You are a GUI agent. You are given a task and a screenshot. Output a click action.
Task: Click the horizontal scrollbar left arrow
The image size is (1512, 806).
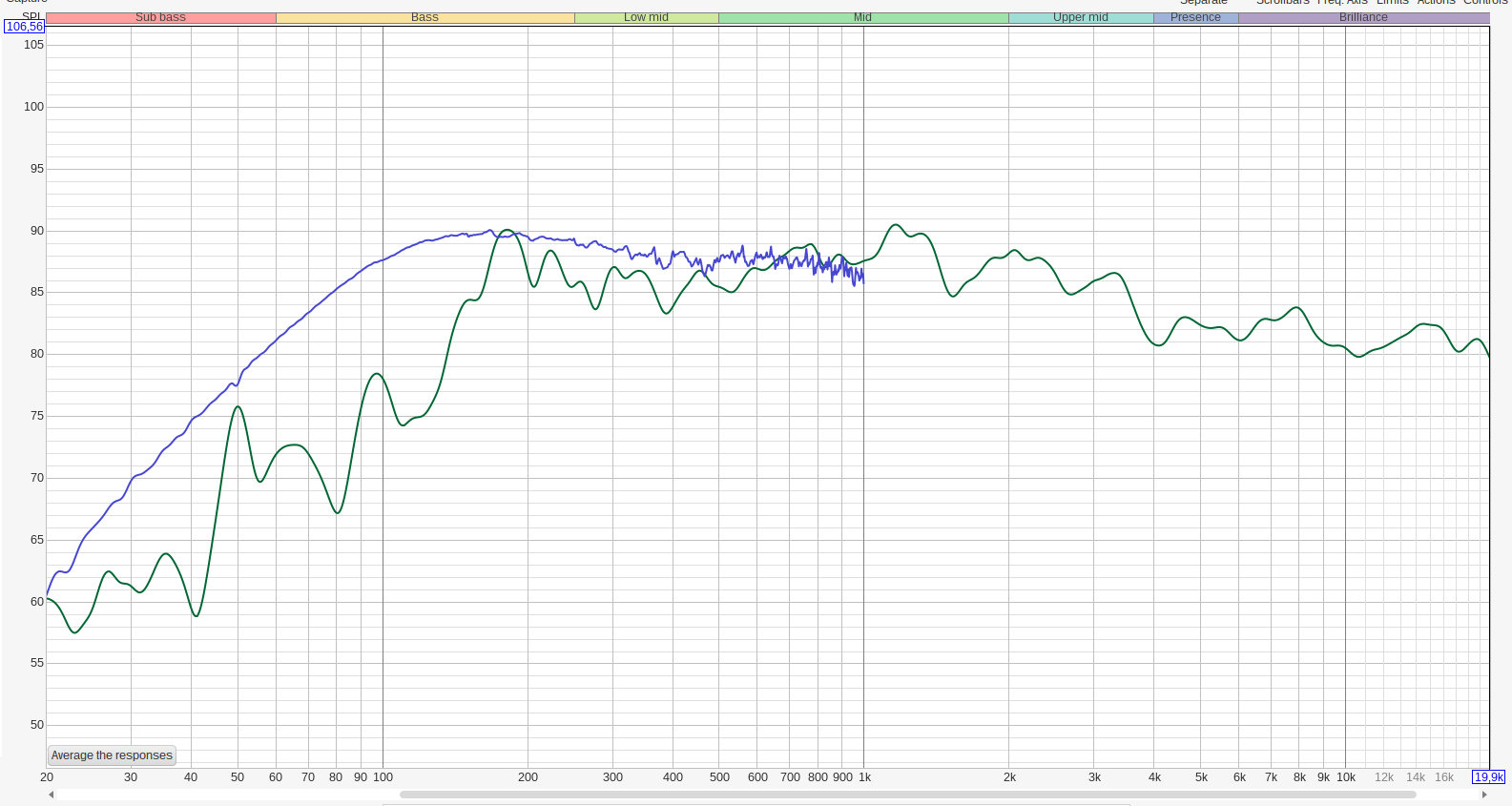(51, 795)
